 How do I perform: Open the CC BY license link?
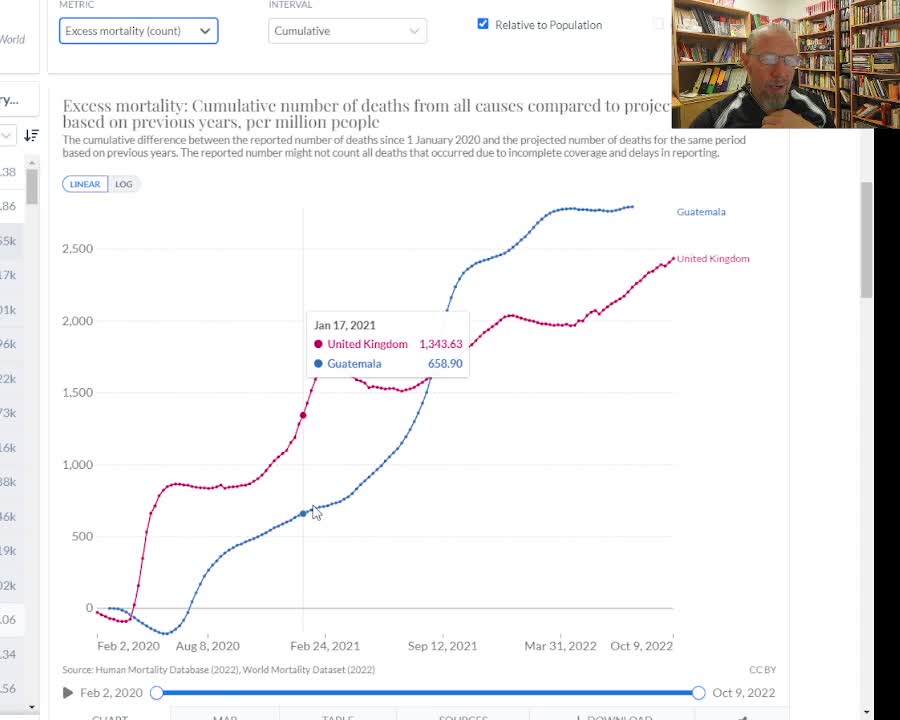tap(762, 670)
